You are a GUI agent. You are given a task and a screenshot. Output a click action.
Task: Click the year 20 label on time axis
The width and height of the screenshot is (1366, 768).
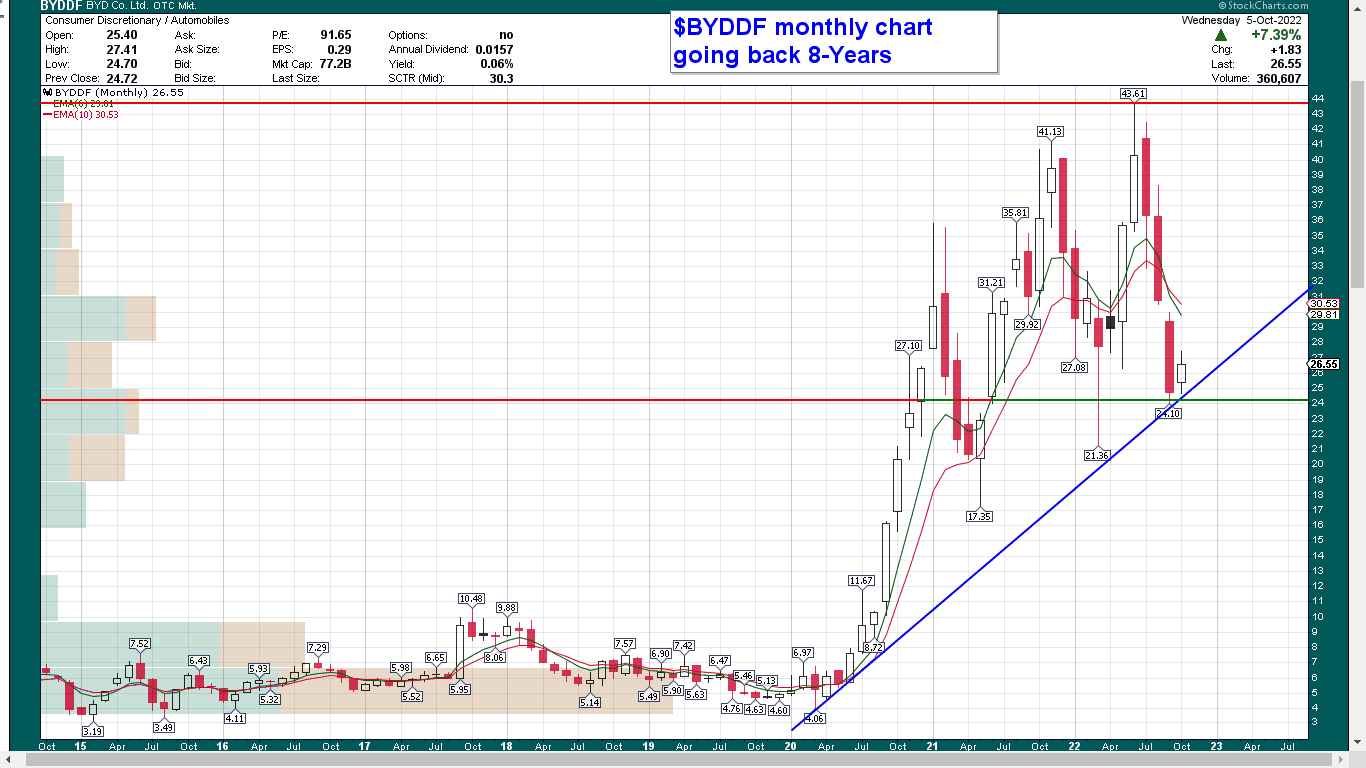click(x=791, y=746)
